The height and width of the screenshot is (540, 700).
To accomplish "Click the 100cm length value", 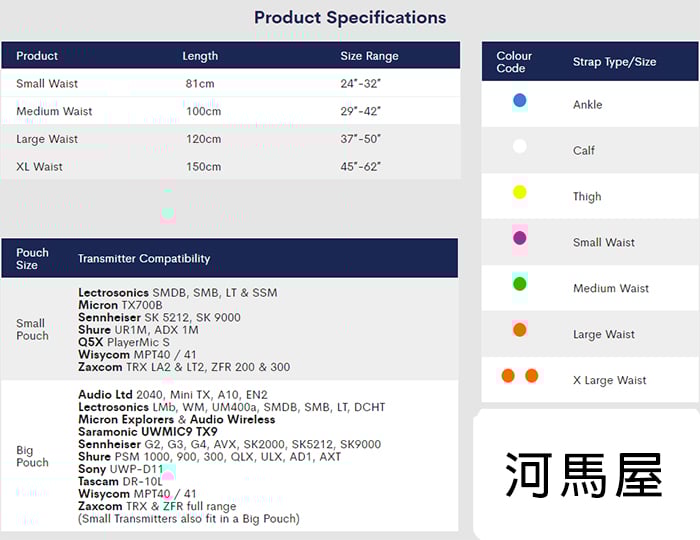I will tap(204, 111).
